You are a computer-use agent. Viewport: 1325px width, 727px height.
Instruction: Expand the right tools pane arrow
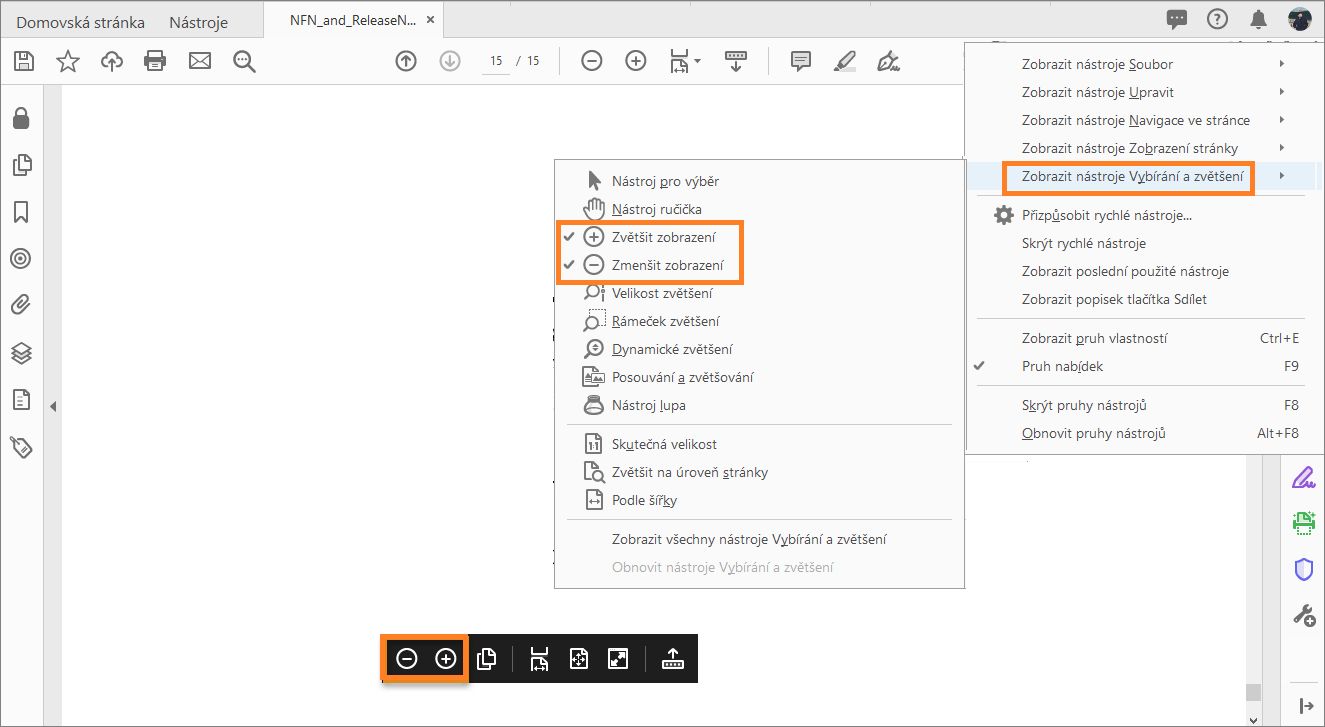click(1305, 705)
